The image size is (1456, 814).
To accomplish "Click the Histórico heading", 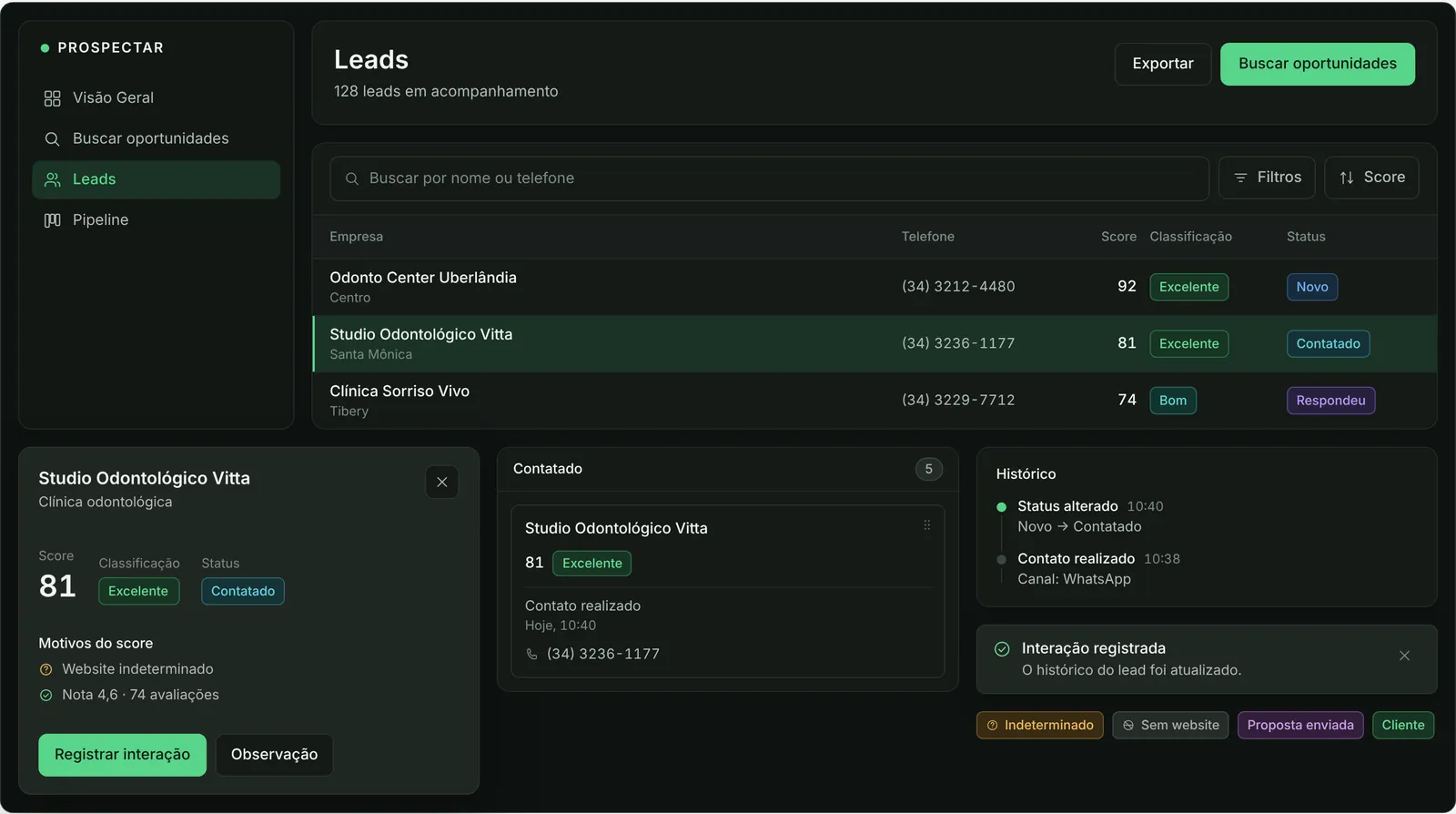I will pos(1026,474).
